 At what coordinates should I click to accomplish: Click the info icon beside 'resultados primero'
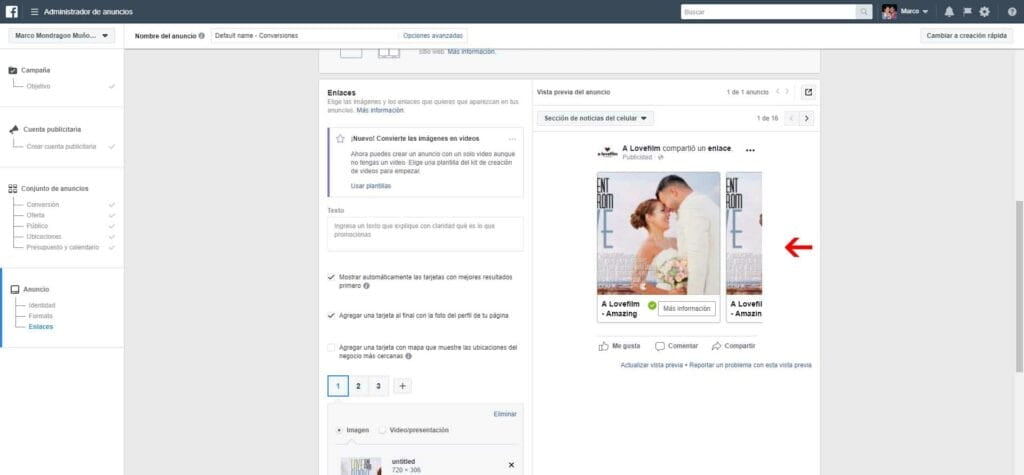[366, 286]
